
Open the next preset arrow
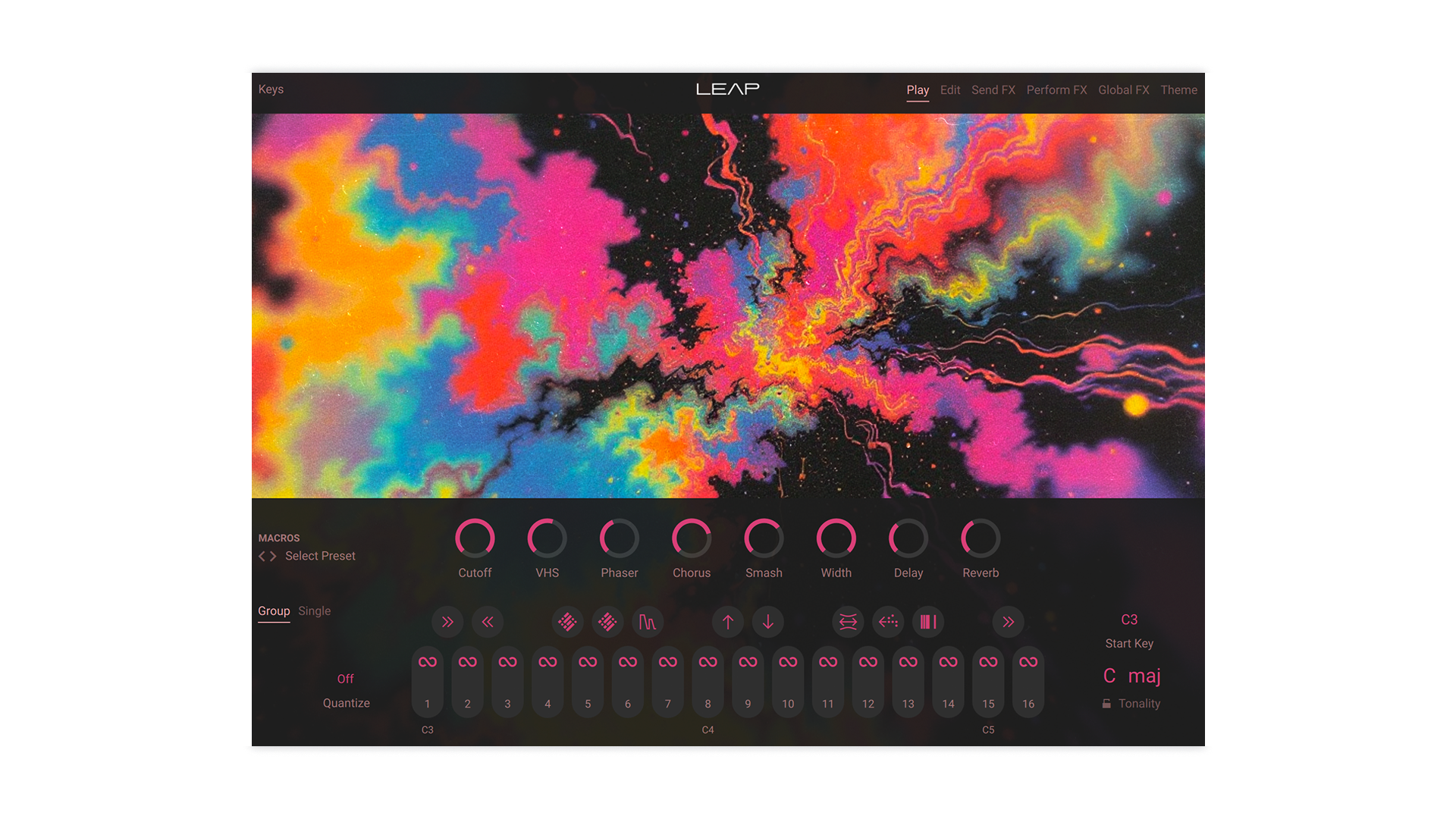(x=275, y=556)
